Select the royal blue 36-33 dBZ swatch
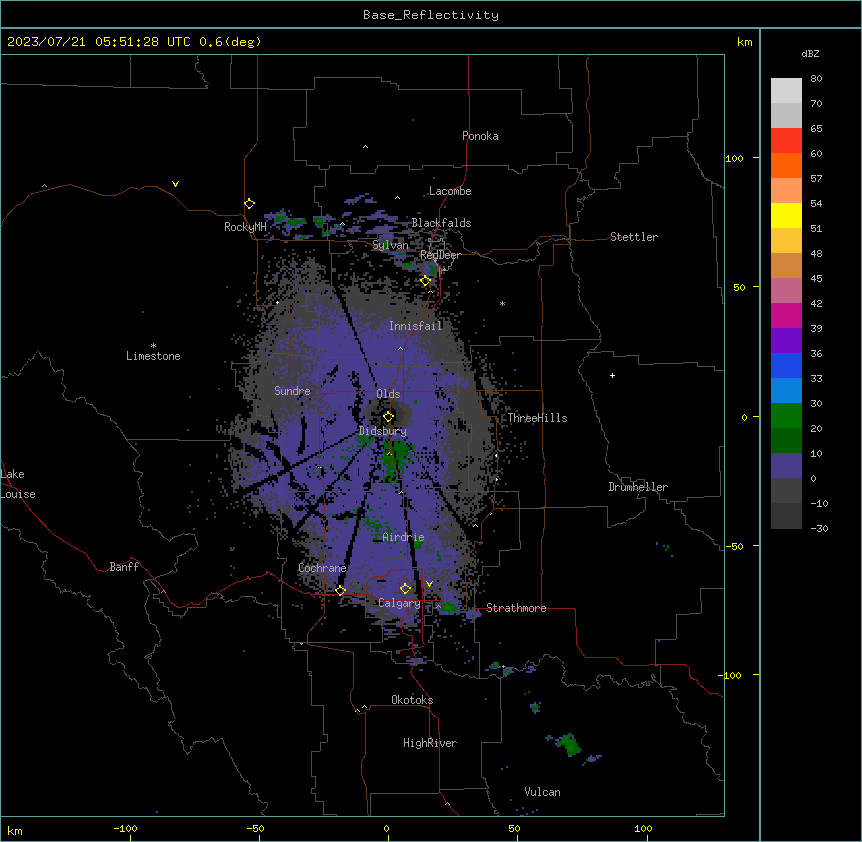Screen dimensions: 862x842 [786, 365]
